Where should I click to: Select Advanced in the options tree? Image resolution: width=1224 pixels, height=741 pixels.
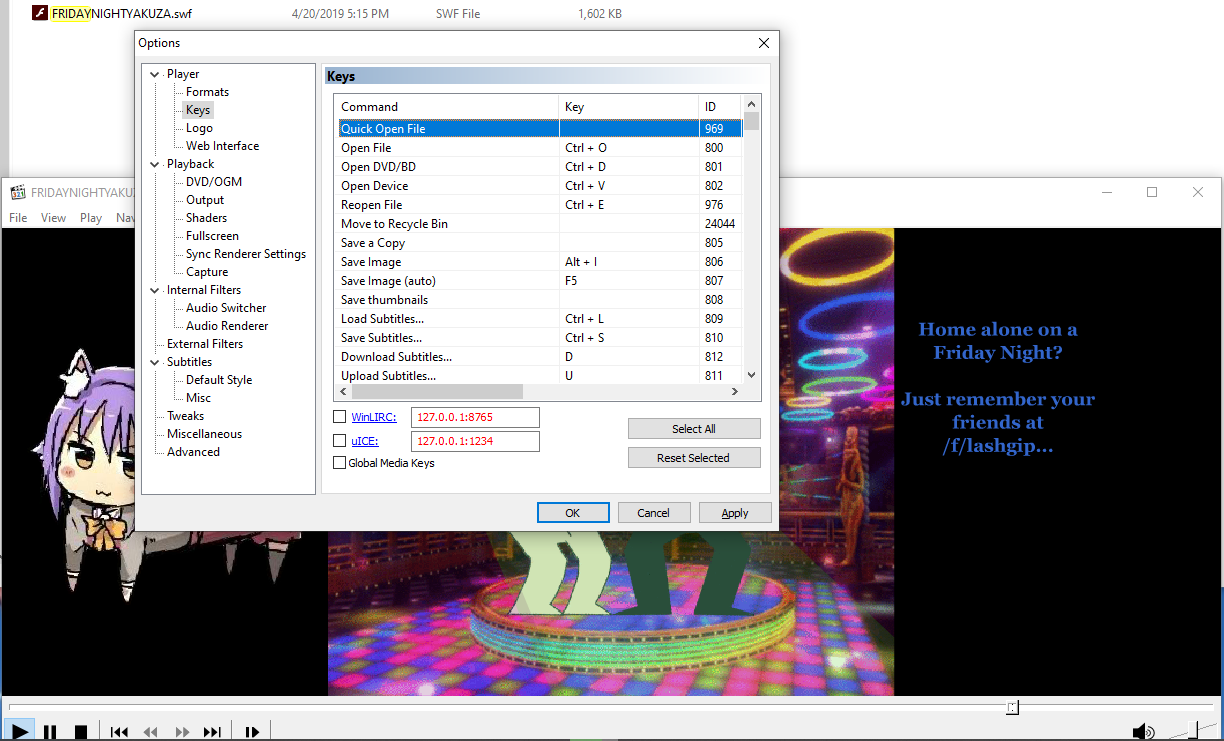pos(193,452)
